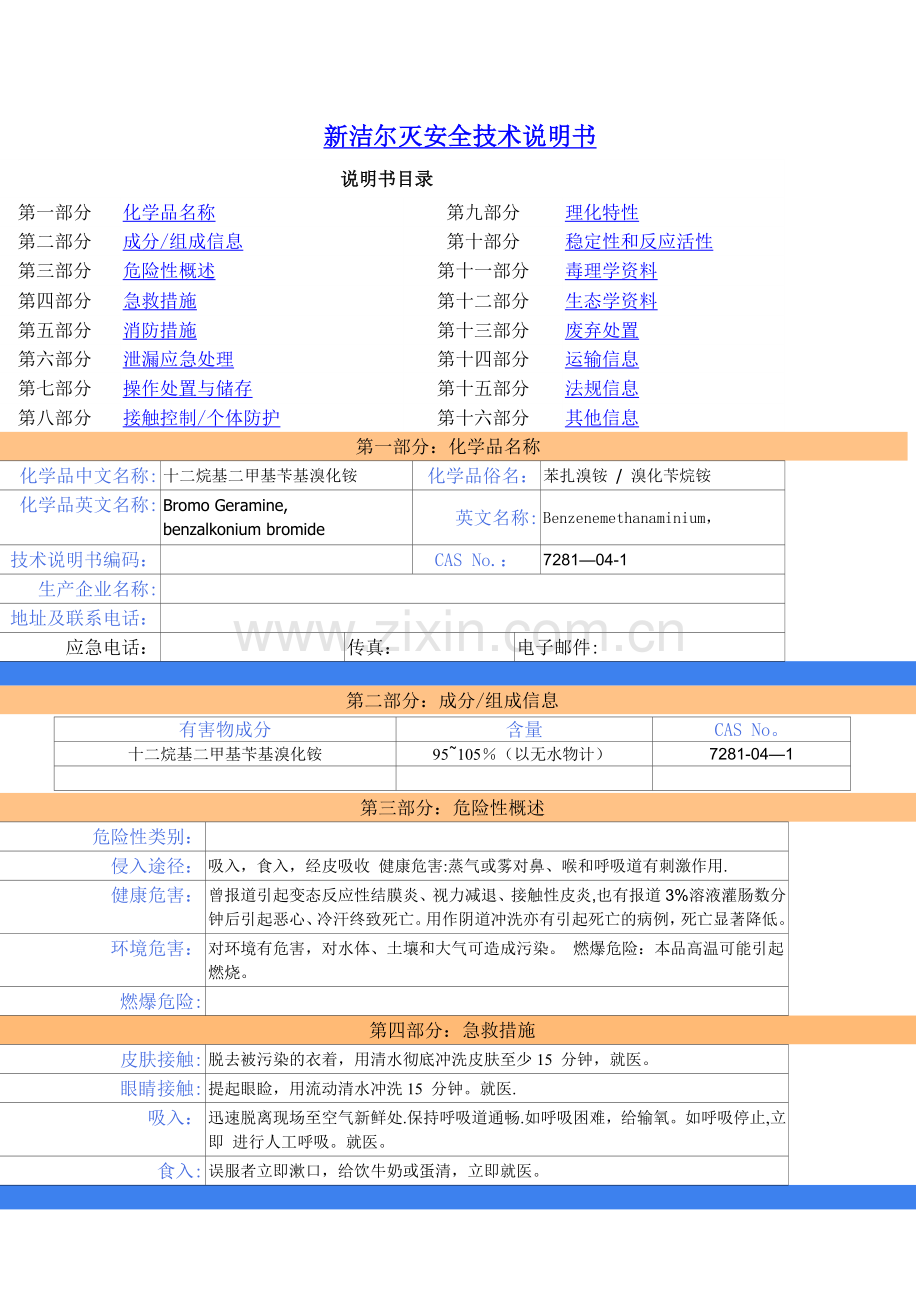The height and width of the screenshot is (1302, 920).
Task: Follow the 消防措施 link
Action: [160, 330]
